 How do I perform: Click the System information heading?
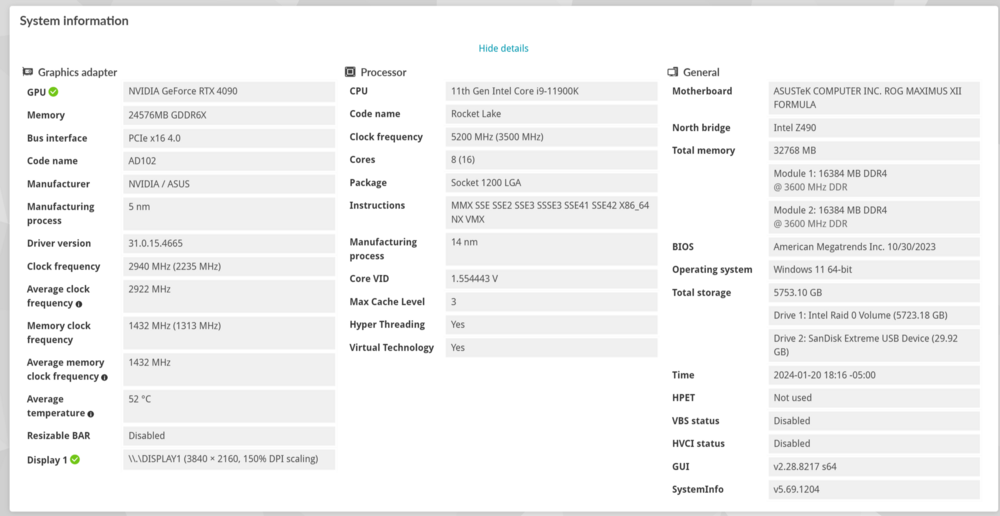74,21
